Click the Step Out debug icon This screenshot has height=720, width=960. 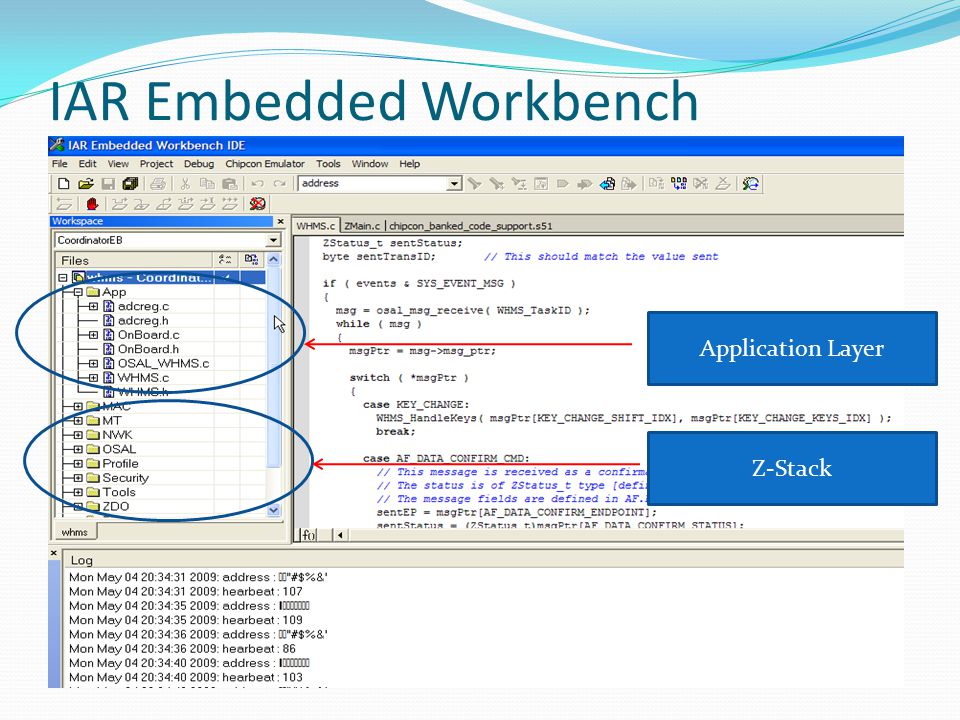coord(163,204)
